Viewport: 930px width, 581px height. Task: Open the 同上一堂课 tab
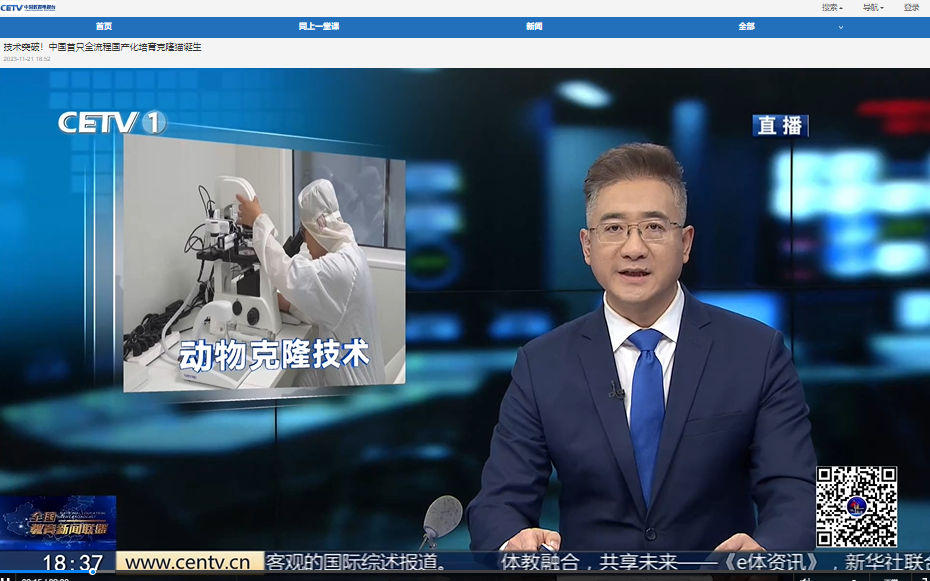coord(319,27)
